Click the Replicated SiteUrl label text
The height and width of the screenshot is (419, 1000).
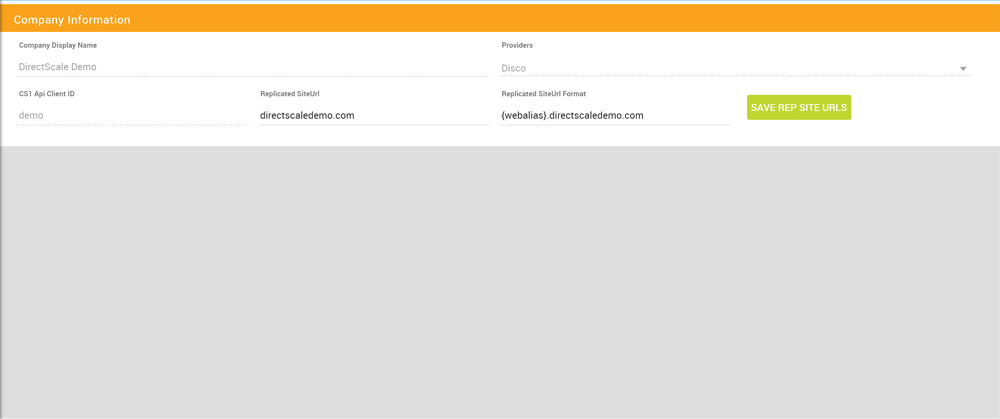point(290,94)
